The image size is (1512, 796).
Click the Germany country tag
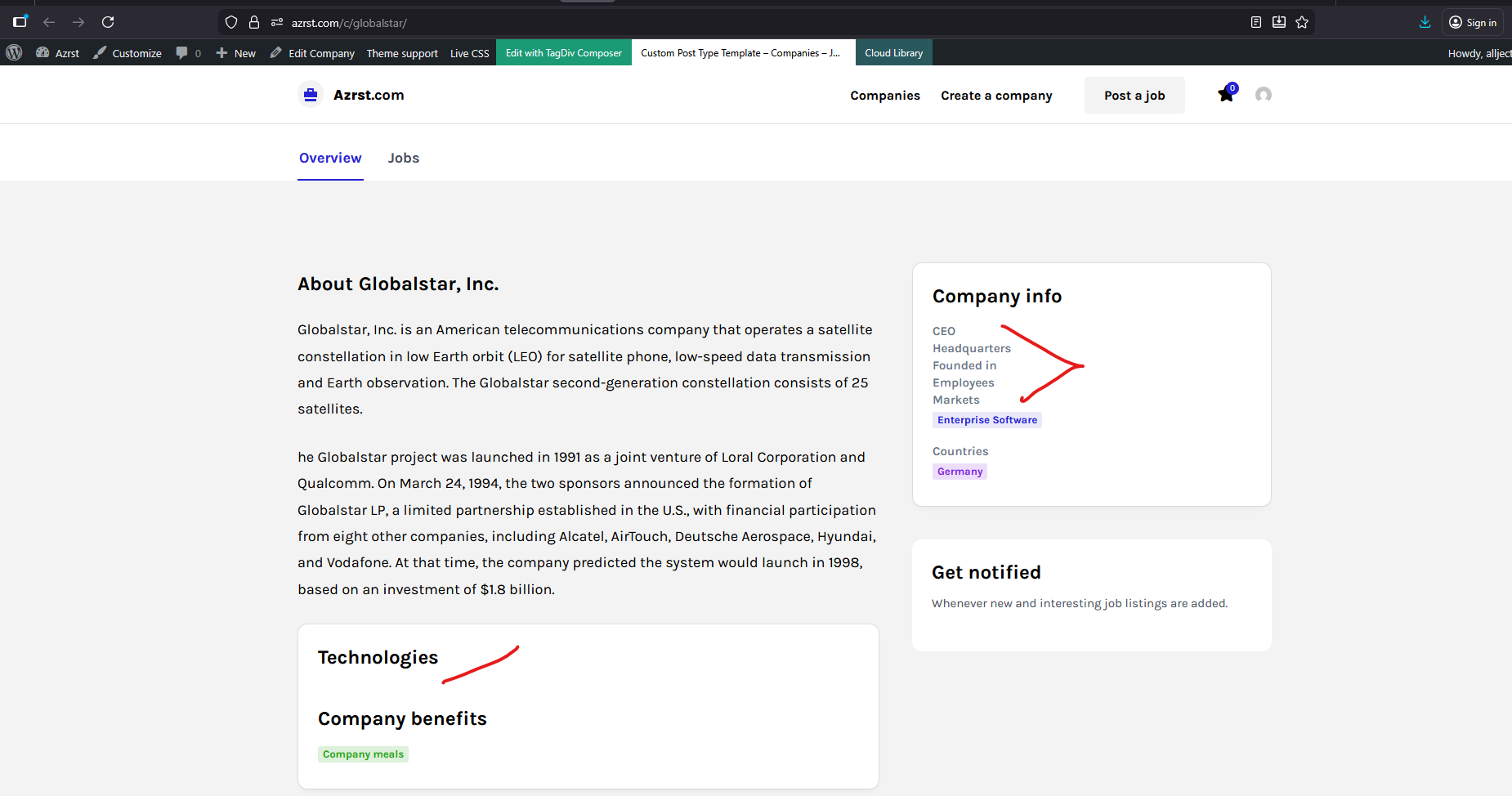(x=960, y=472)
